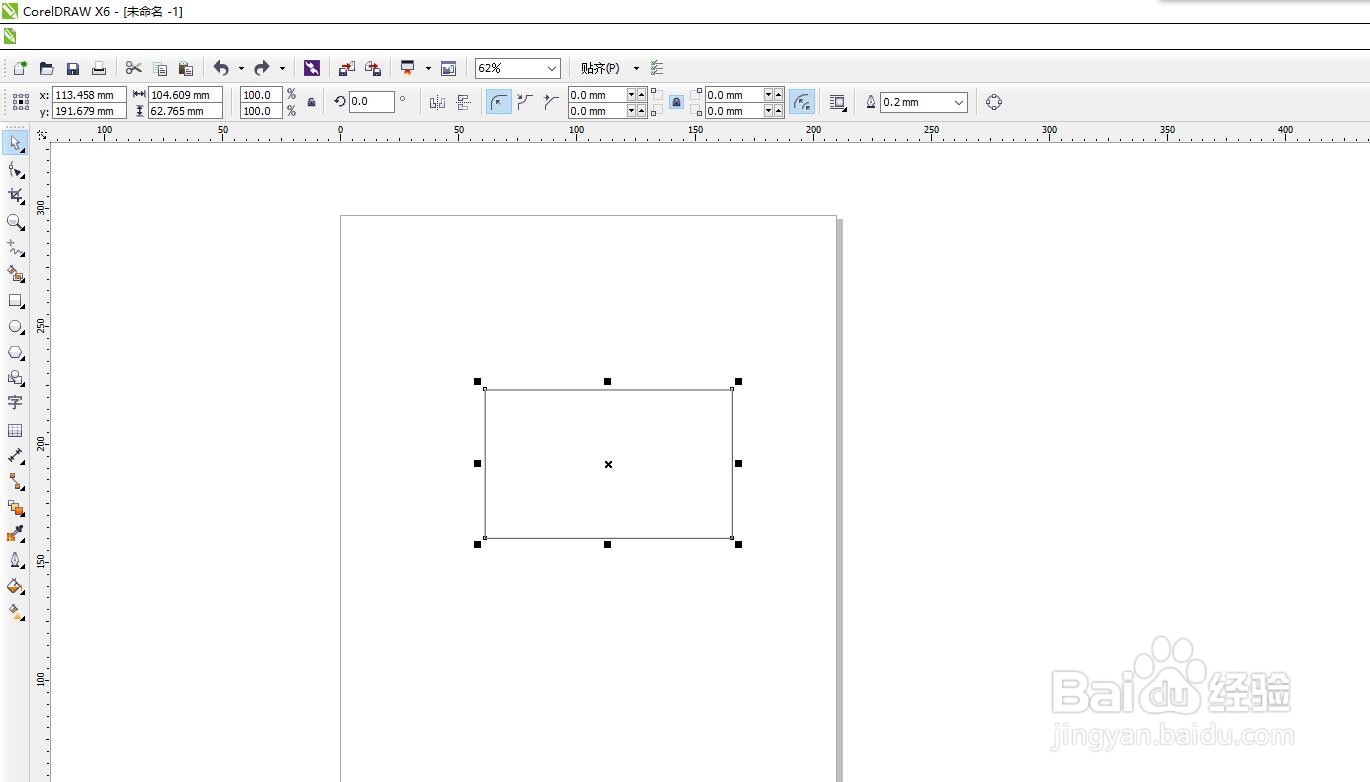Save the document
Image resolution: width=1370 pixels, height=782 pixels.
coord(72,68)
